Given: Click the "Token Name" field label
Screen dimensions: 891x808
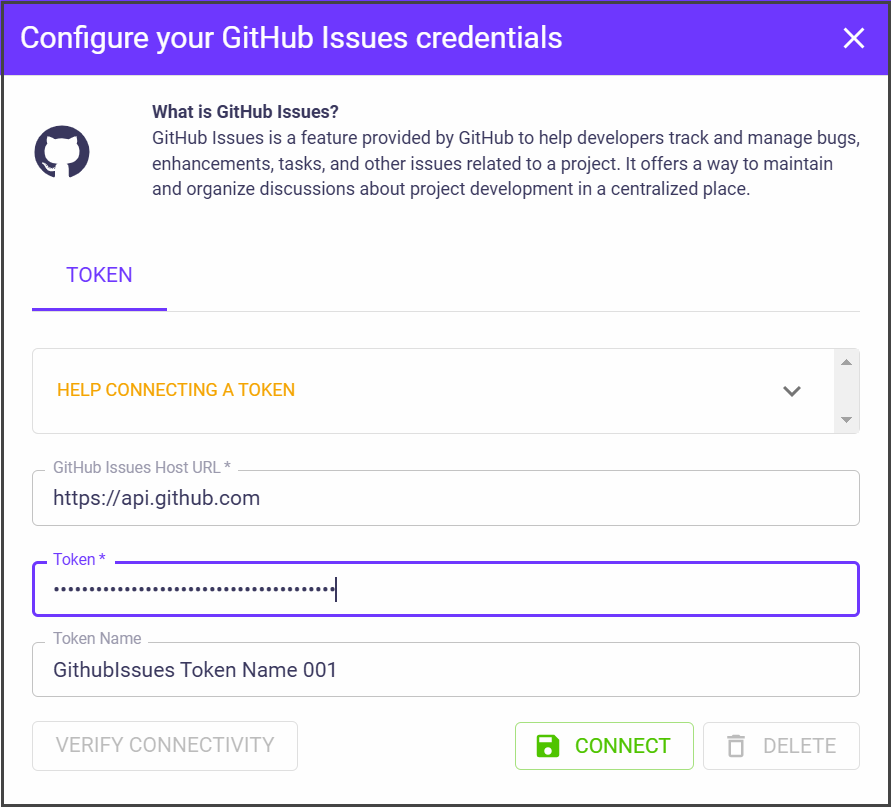Looking at the screenshot, I should pyautogui.click(x=97, y=639).
